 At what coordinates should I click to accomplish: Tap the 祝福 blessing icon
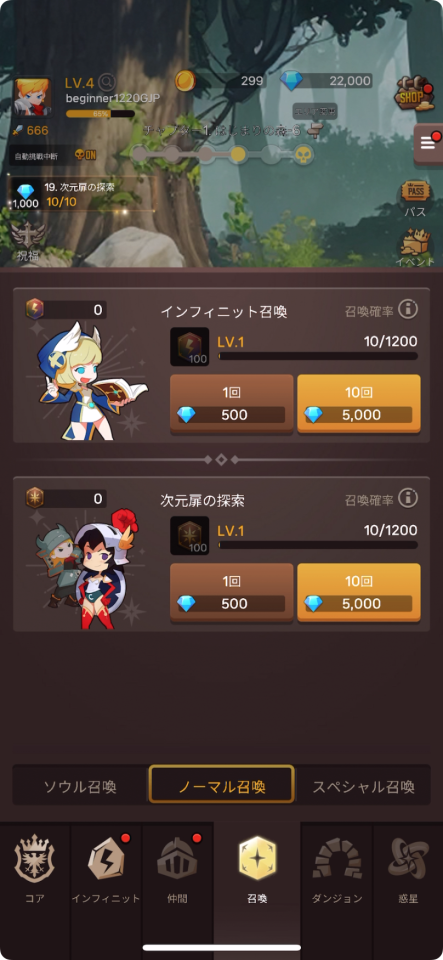coord(27,242)
